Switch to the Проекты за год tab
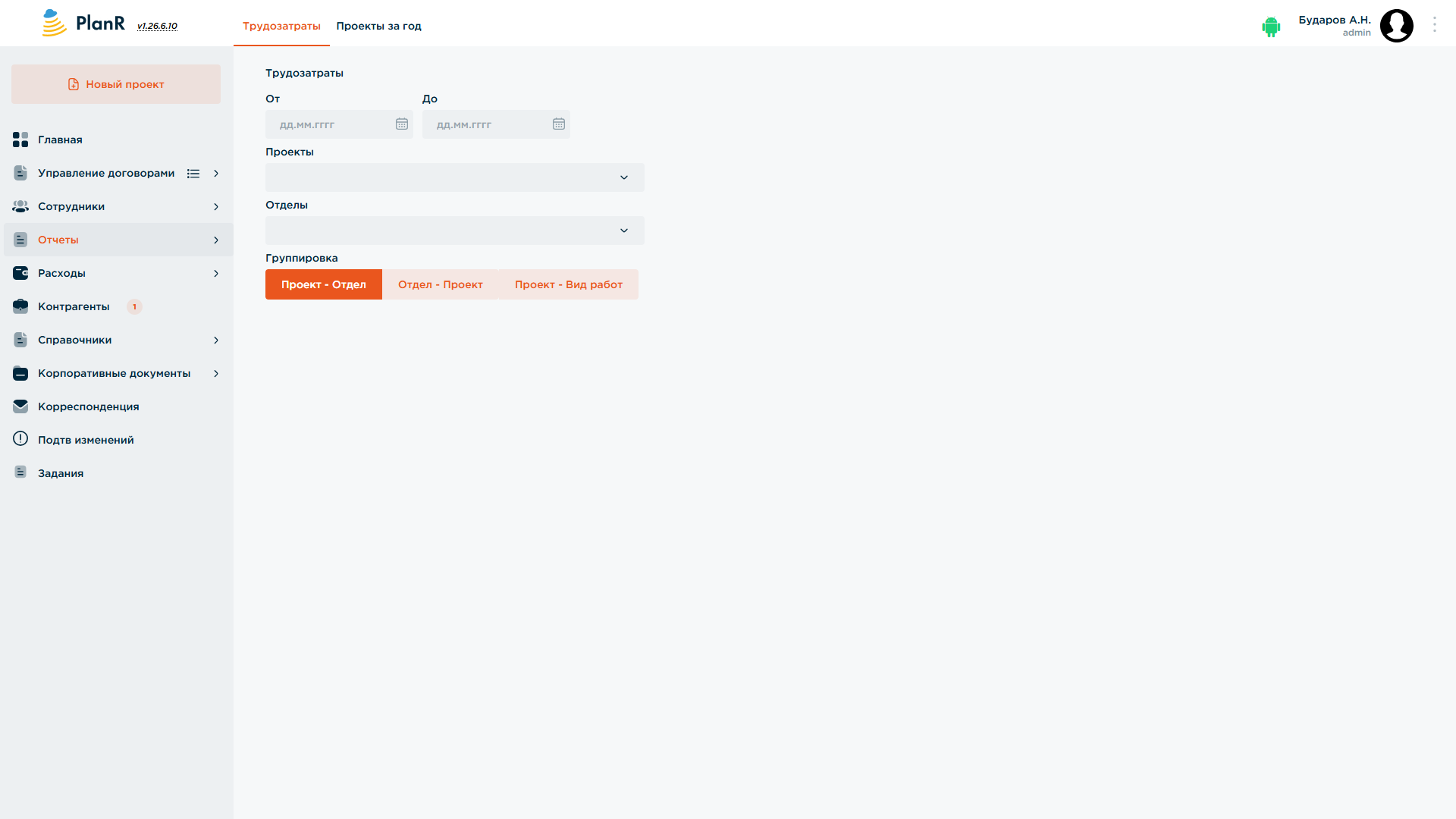This screenshot has height=819, width=1456. pyautogui.click(x=379, y=26)
